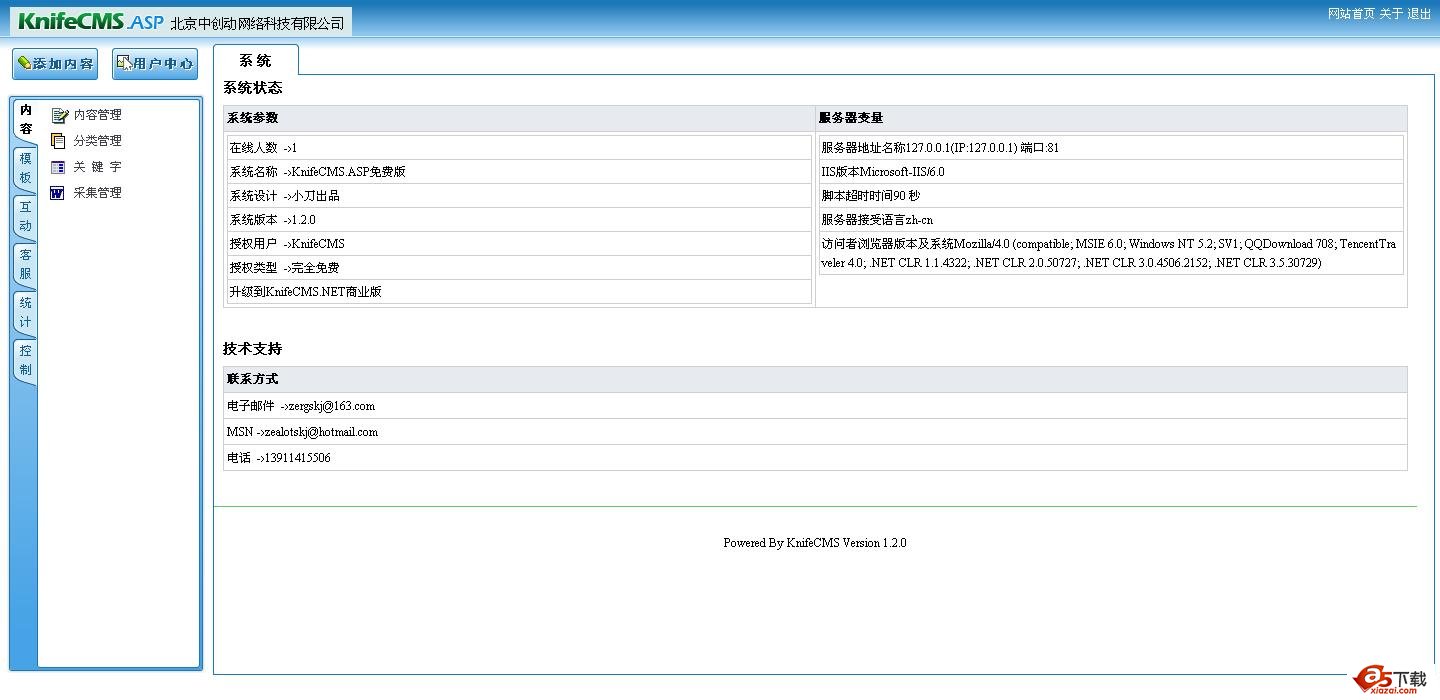Select the 系统 tab
The height and width of the screenshot is (700, 1440).
click(x=256, y=60)
